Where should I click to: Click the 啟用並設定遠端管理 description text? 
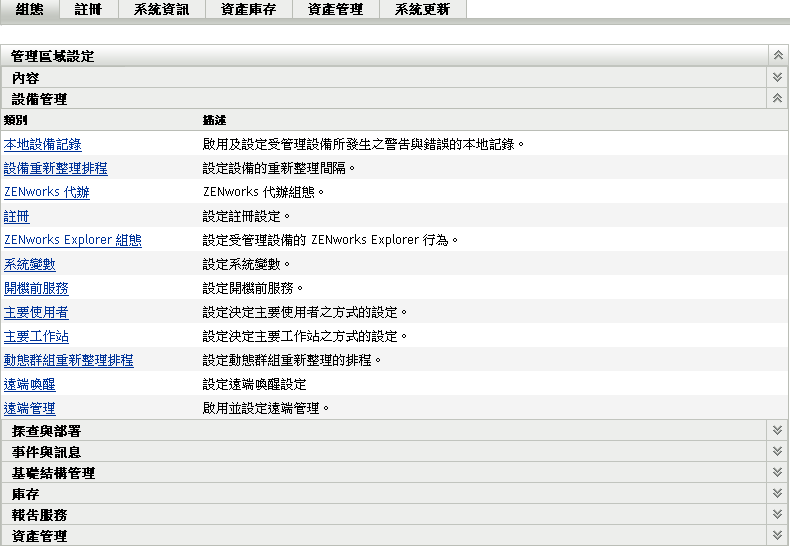tap(266, 408)
